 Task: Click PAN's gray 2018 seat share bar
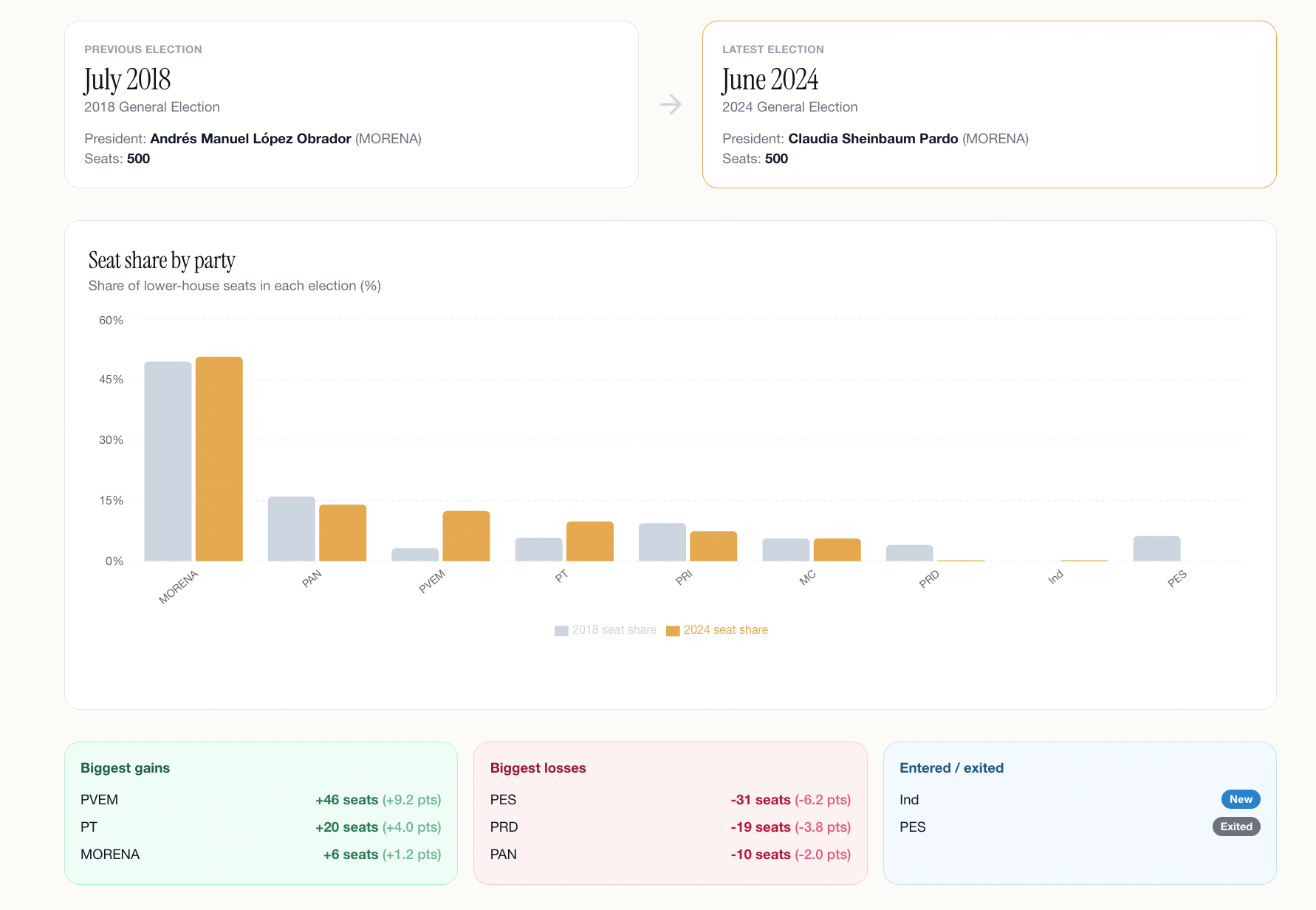point(291,529)
